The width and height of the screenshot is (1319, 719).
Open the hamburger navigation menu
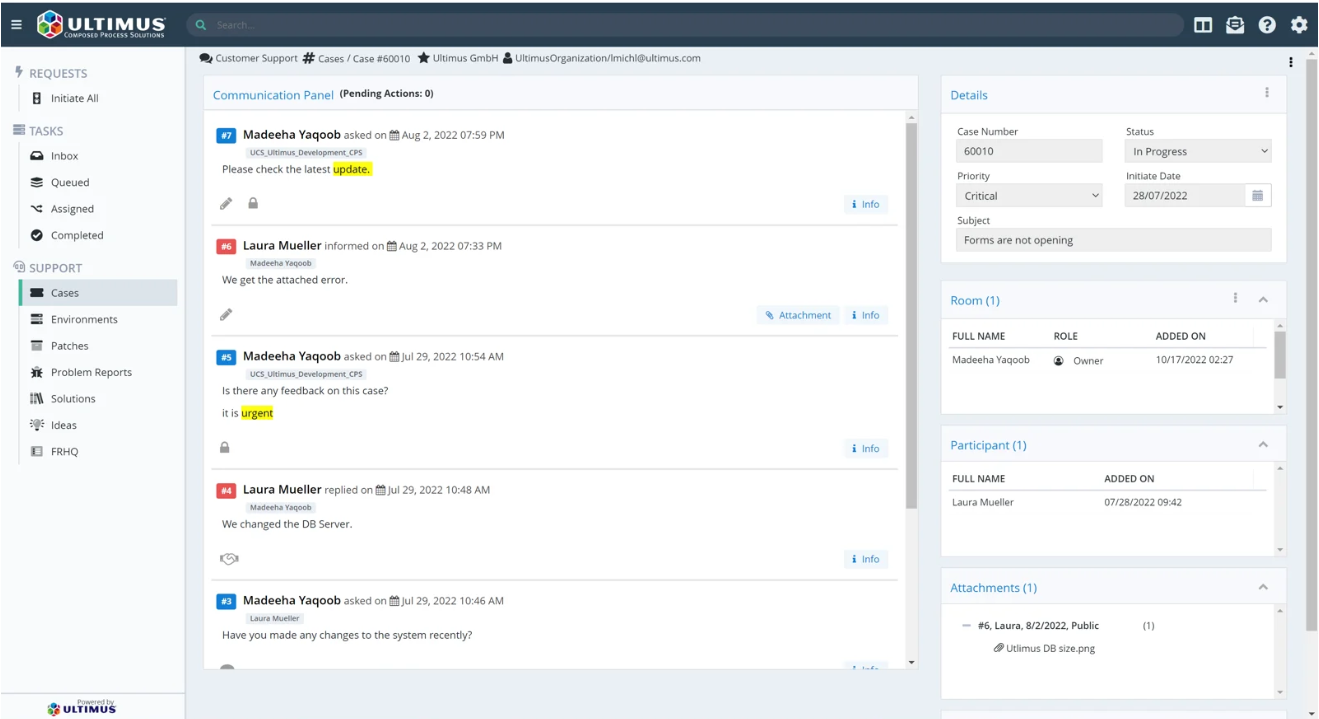pyautogui.click(x=16, y=25)
